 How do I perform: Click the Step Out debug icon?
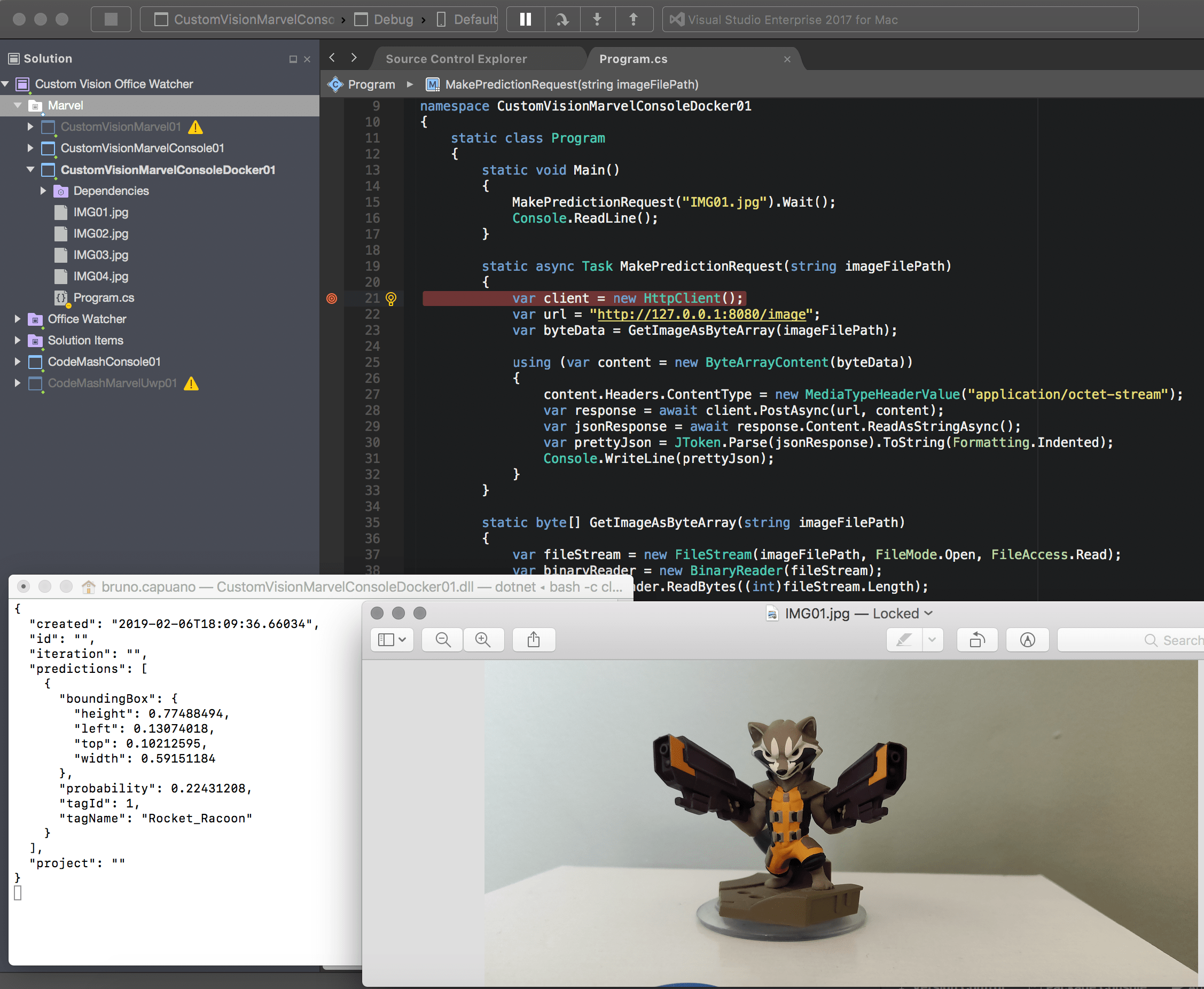[634, 19]
